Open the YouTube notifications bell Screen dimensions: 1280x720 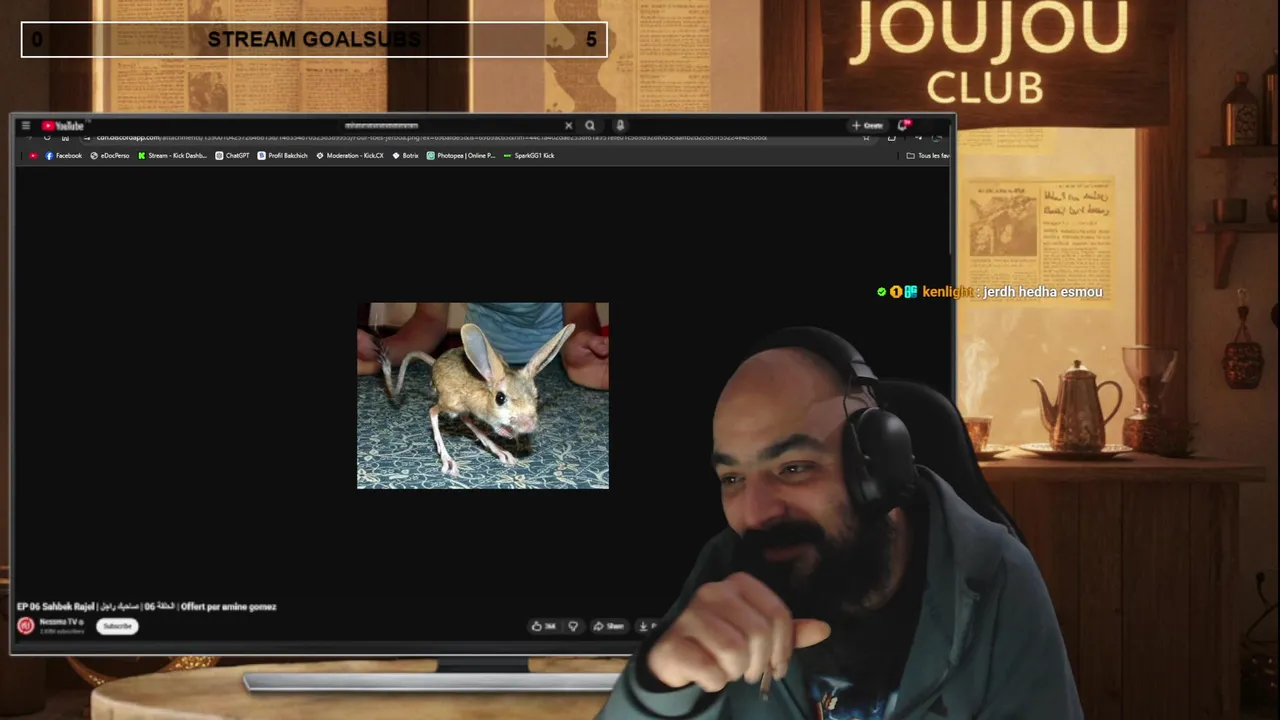coord(903,126)
